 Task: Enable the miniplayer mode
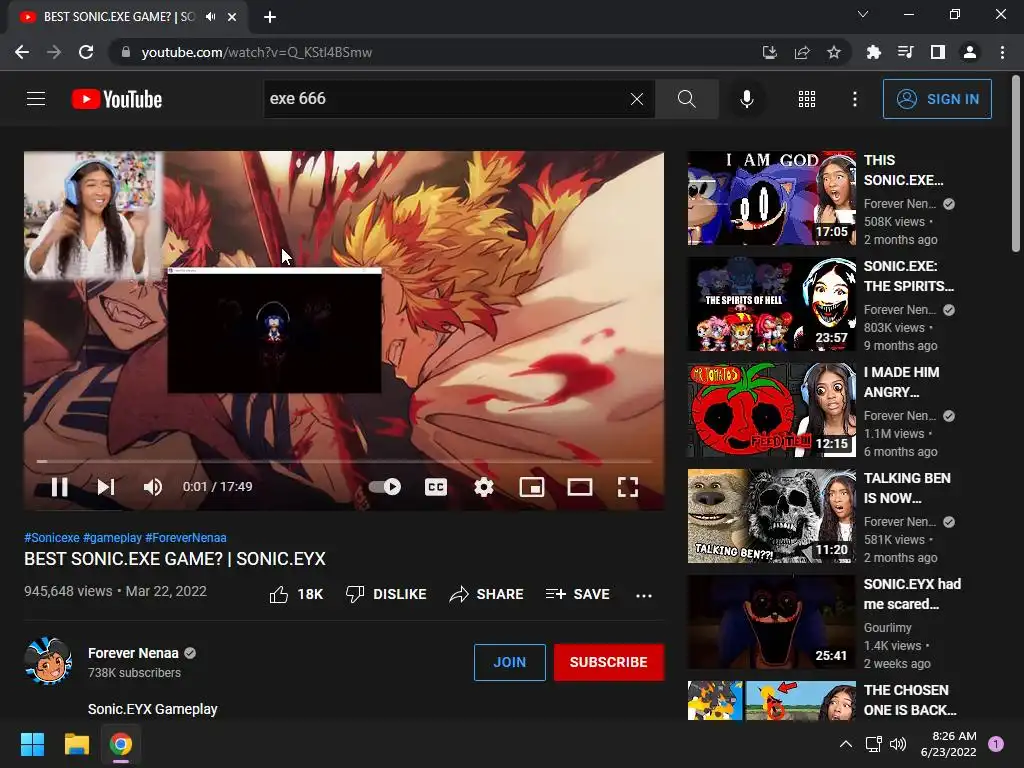(532, 487)
